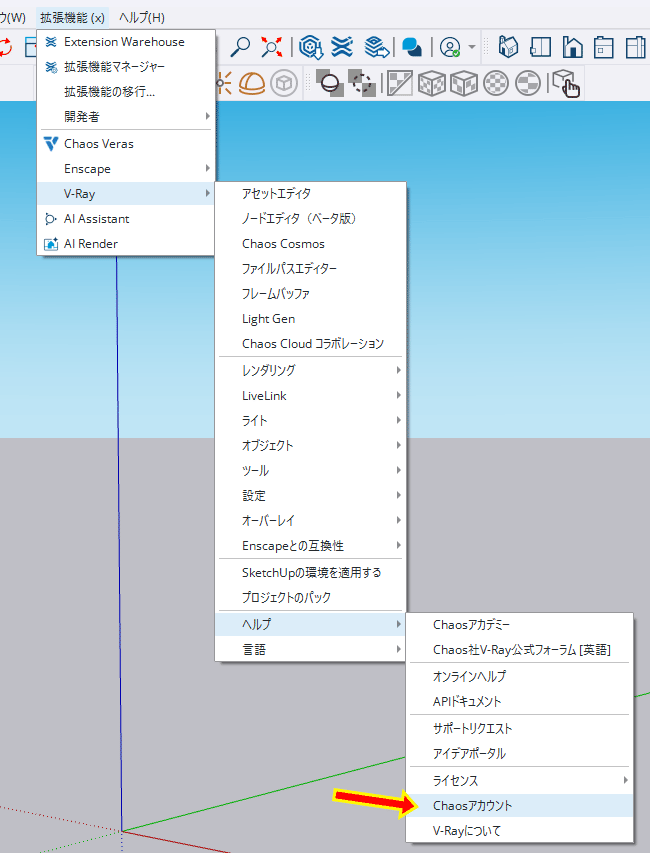Click the second checkered cube icon
The width and height of the screenshot is (650, 853).
point(464,83)
